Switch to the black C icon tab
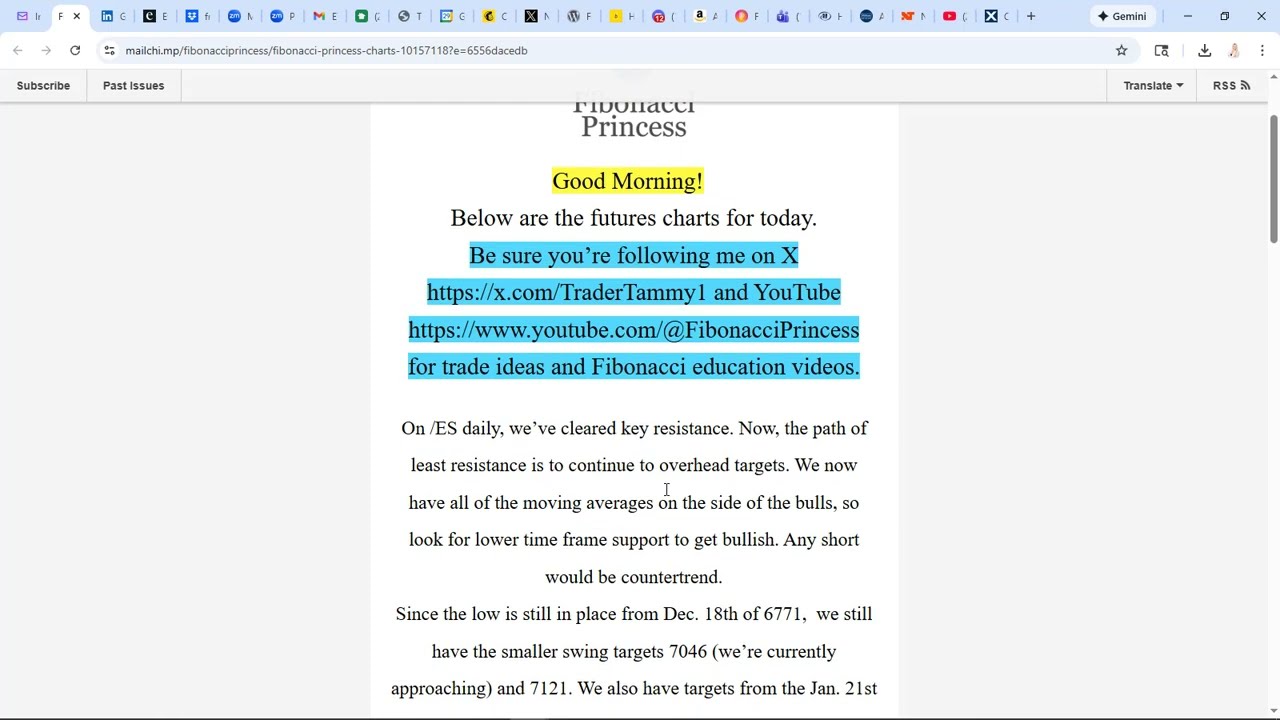The height and width of the screenshot is (720, 1280). [x=156, y=16]
